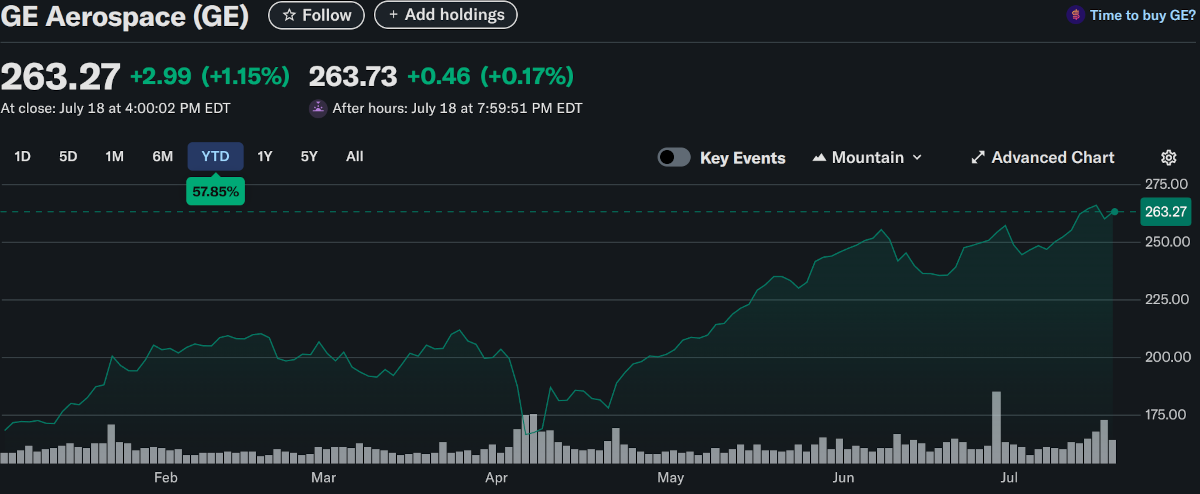
Task: Click the closing price 263.27 headline
Action: click(x=61, y=76)
